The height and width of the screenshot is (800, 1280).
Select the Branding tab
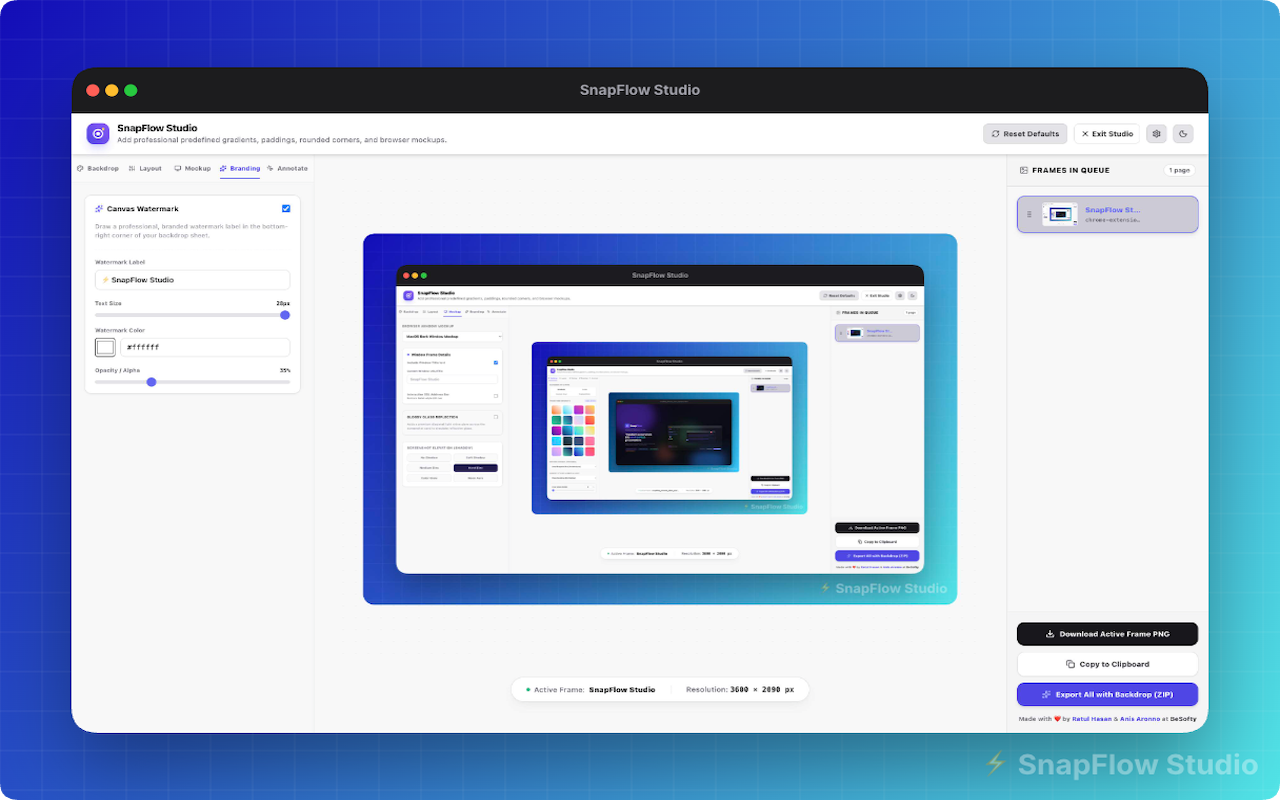[240, 168]
